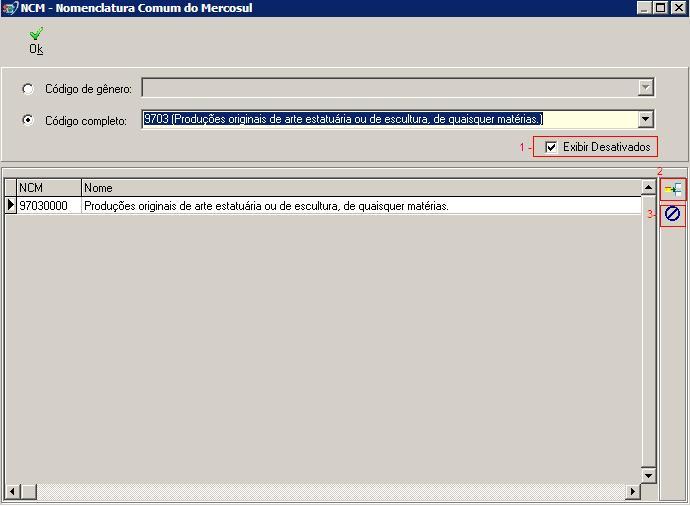This screenshot has width=690, height=507.
Task: Minimize the NCM window
Action: coord(645,8)
